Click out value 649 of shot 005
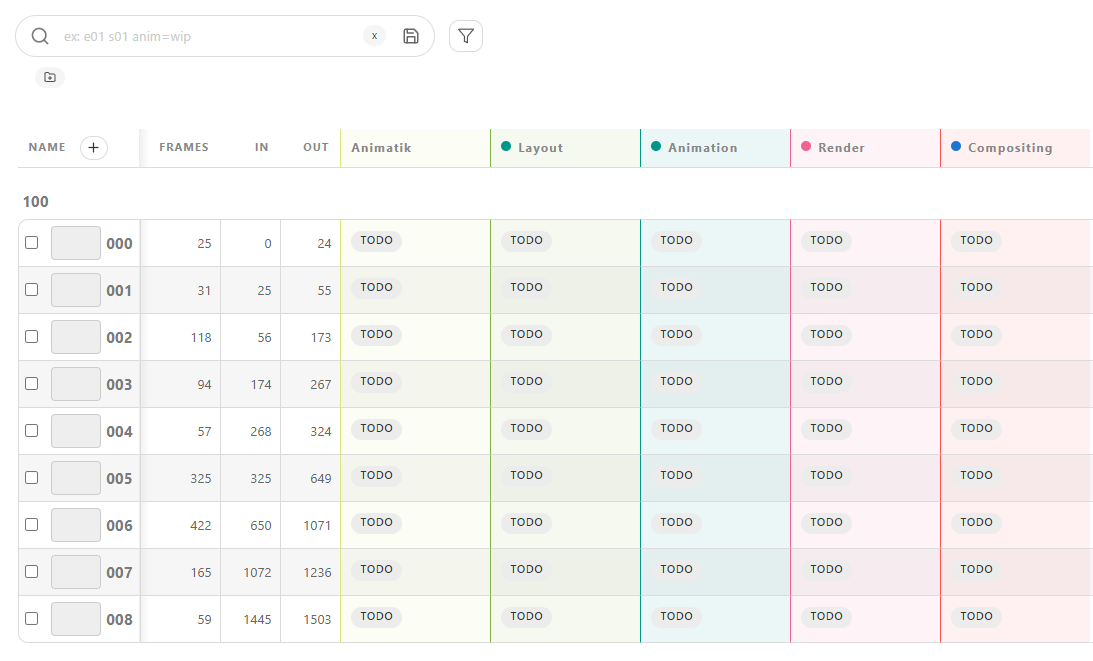Image resolution: width=1093 pixels, height=661 pixels. point(321,478)
